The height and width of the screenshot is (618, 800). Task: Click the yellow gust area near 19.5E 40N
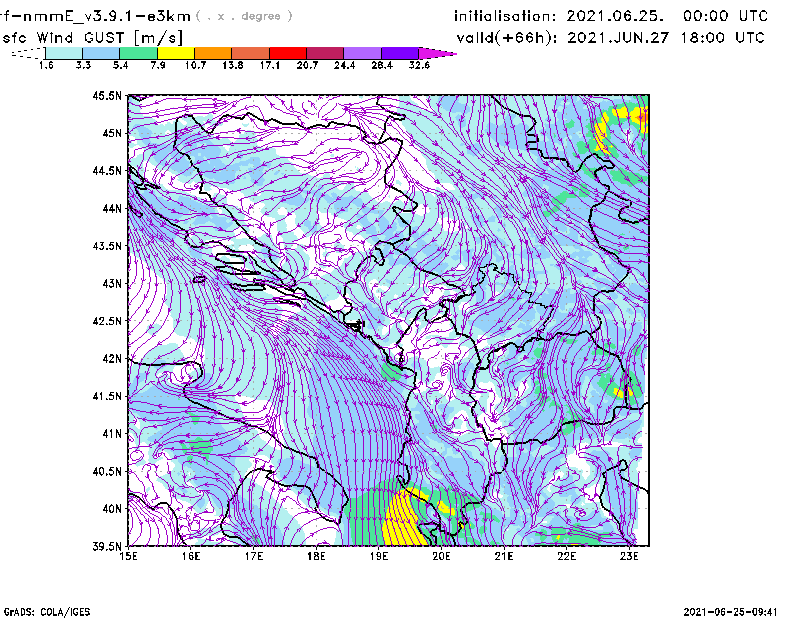click(403, 521)
